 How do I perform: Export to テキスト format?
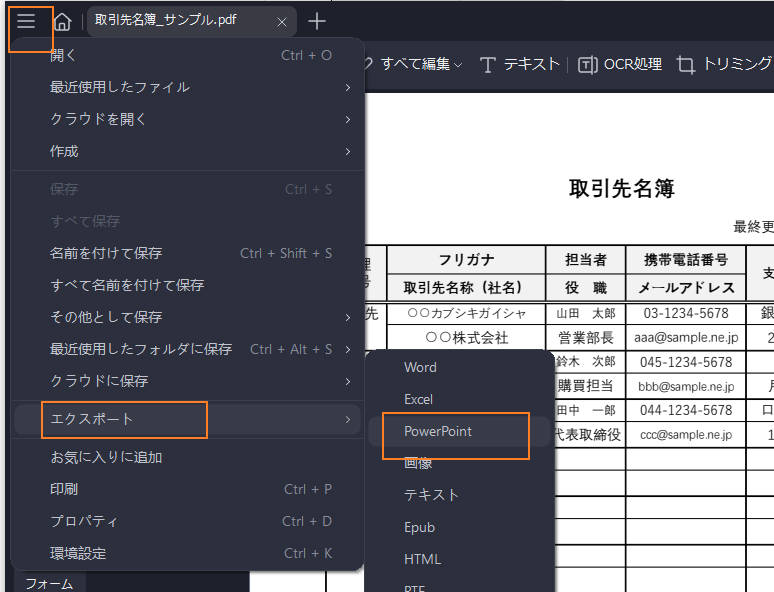click(x=460, y=495)
